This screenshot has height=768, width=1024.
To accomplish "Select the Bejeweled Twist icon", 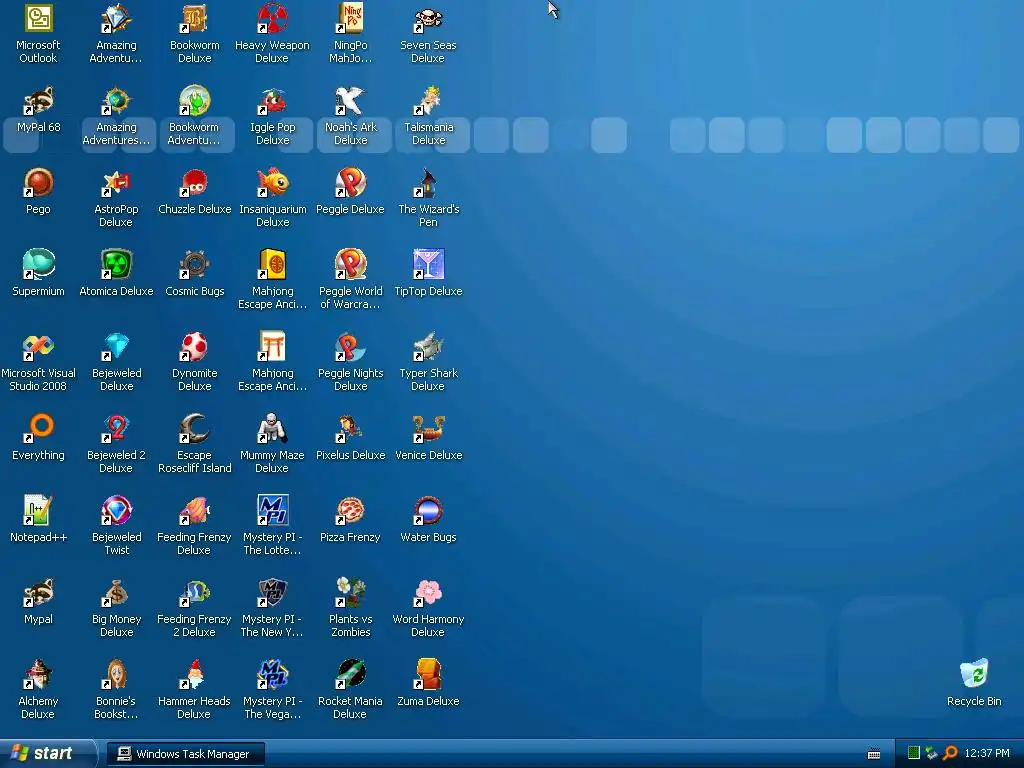I will 116,511.
